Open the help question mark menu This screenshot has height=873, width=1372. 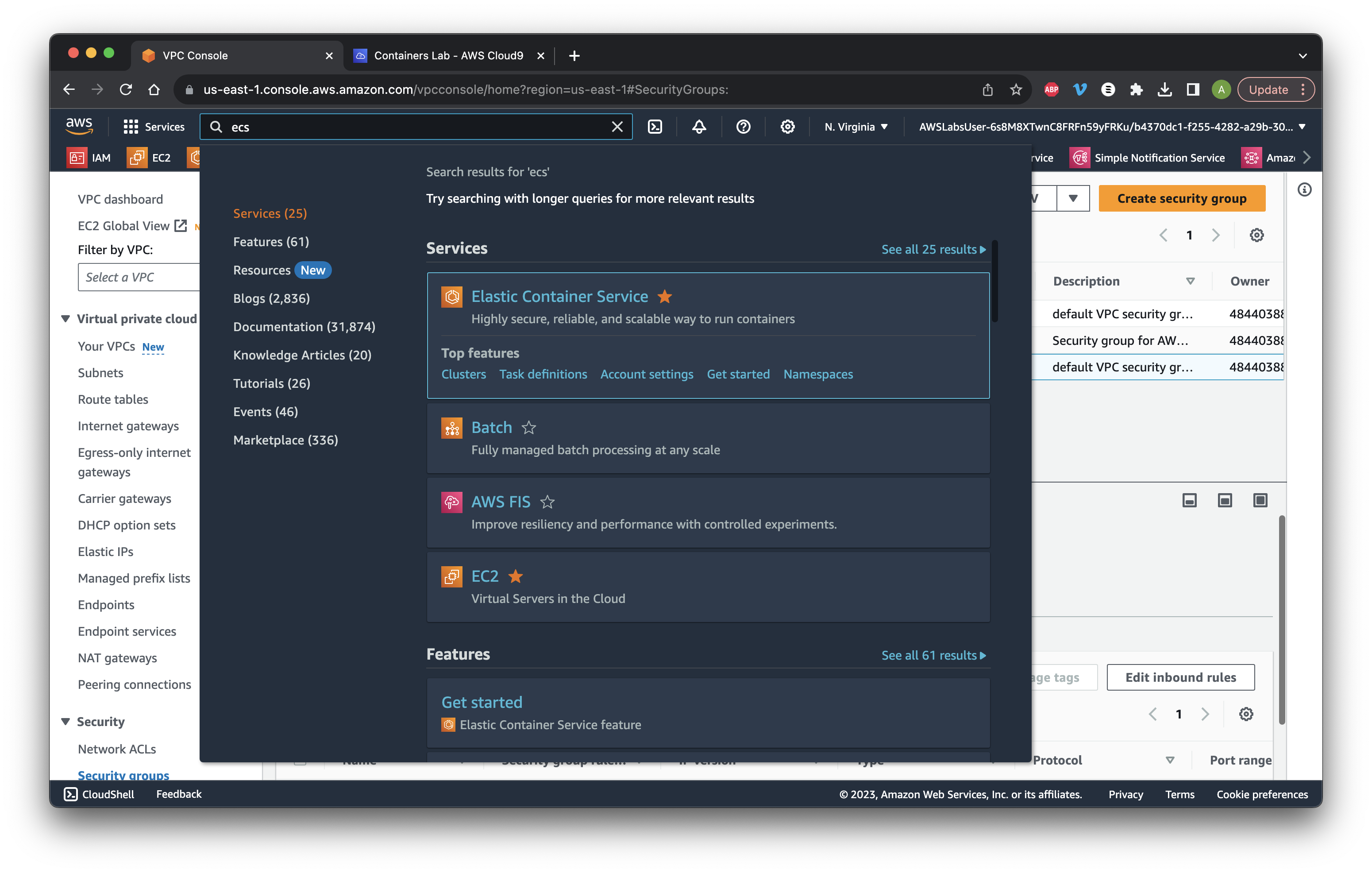pos(743,127)
